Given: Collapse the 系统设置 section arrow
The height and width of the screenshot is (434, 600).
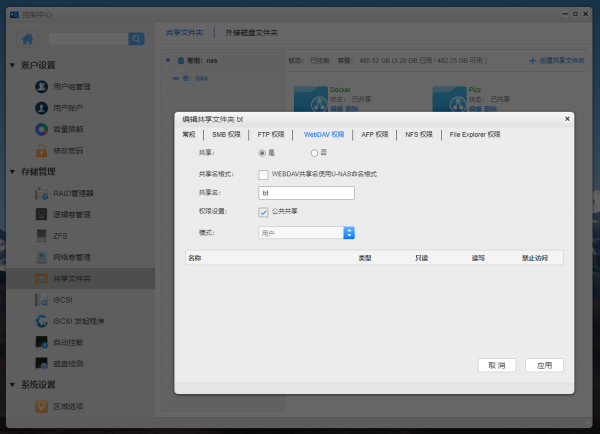Looking at the screenshot, I should 13,385.
